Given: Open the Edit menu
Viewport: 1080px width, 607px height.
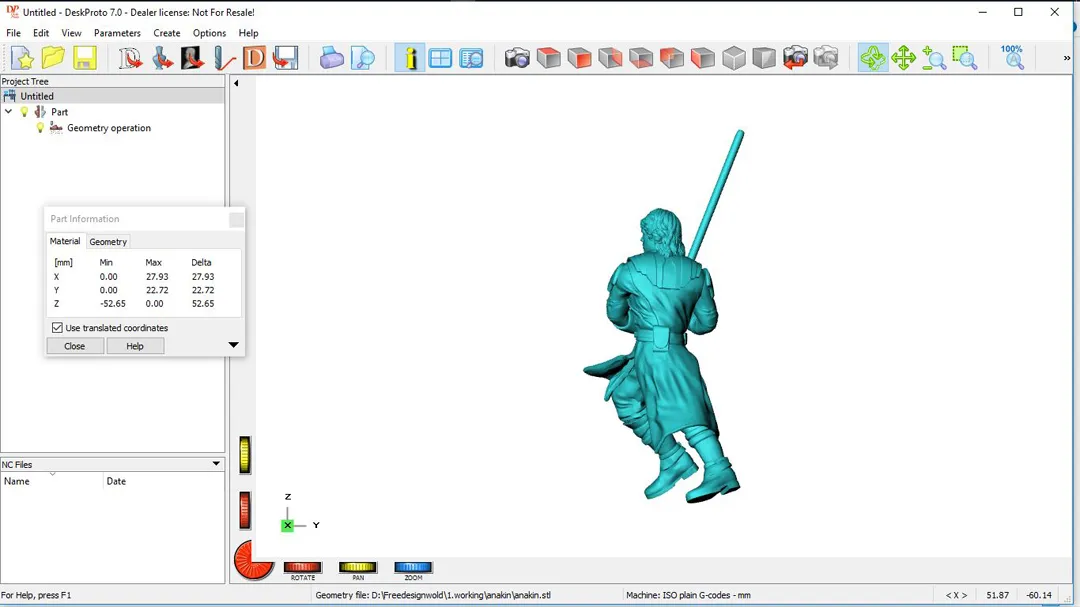Looking at the screenshot, I should tap(41, 33).
